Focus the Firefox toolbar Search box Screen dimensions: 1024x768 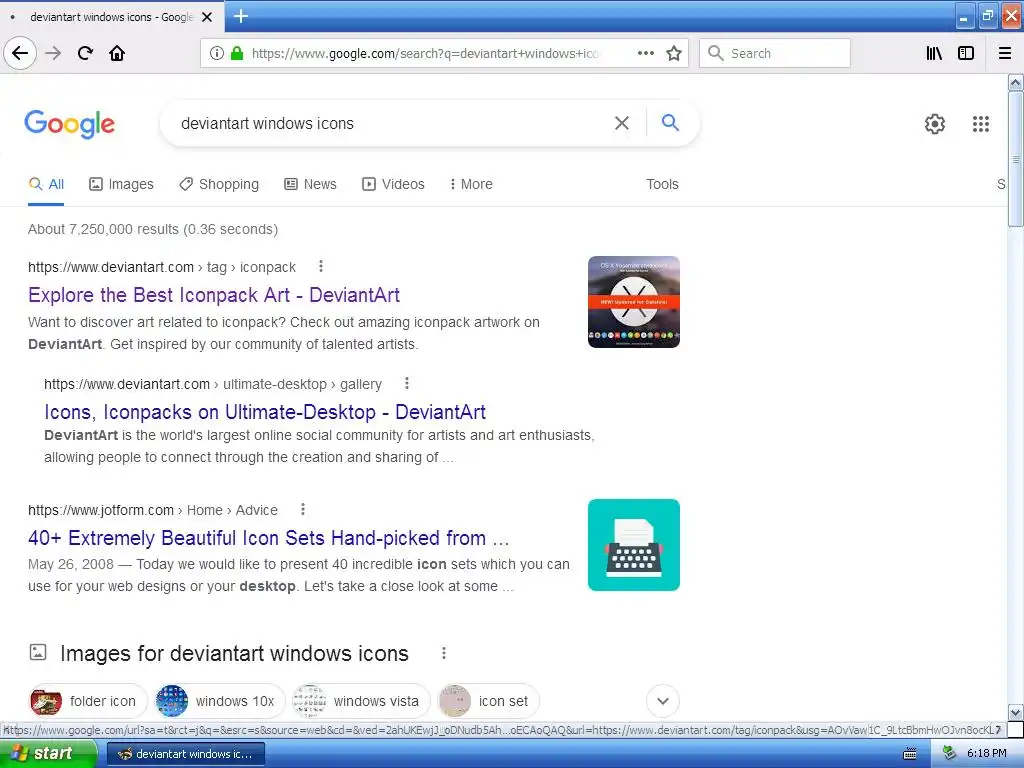pos(775,54)
